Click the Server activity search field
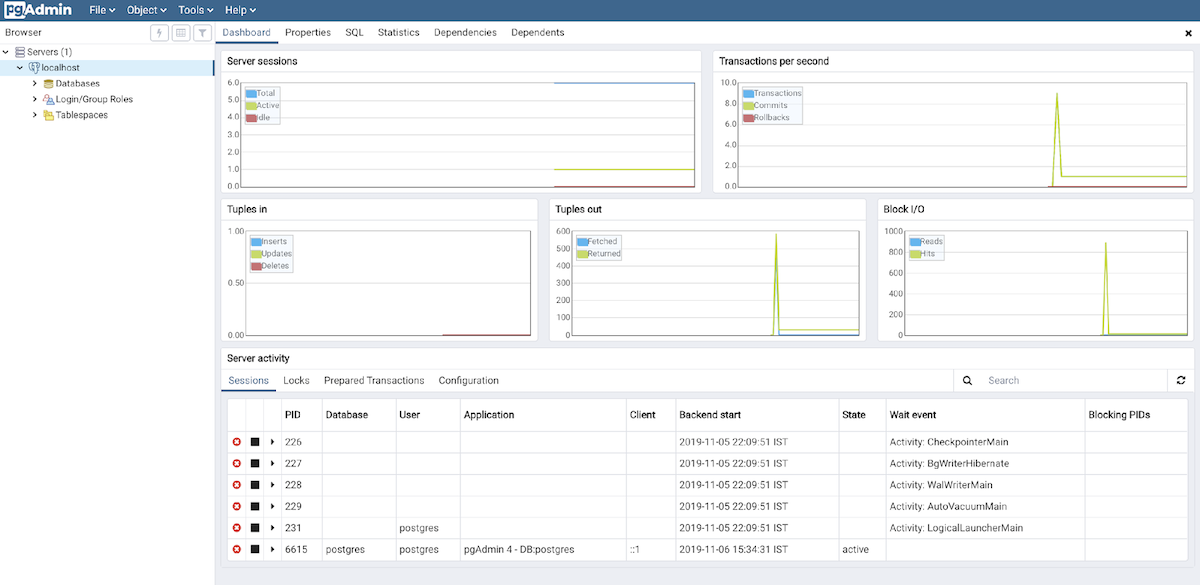1200x585 pixels. (1070, 381)
